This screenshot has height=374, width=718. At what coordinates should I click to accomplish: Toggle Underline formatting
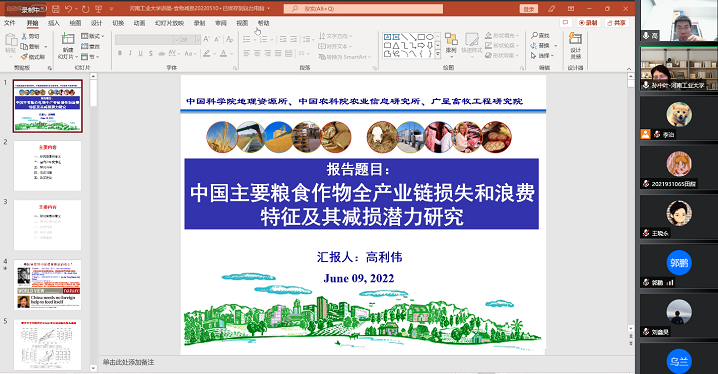140,54
